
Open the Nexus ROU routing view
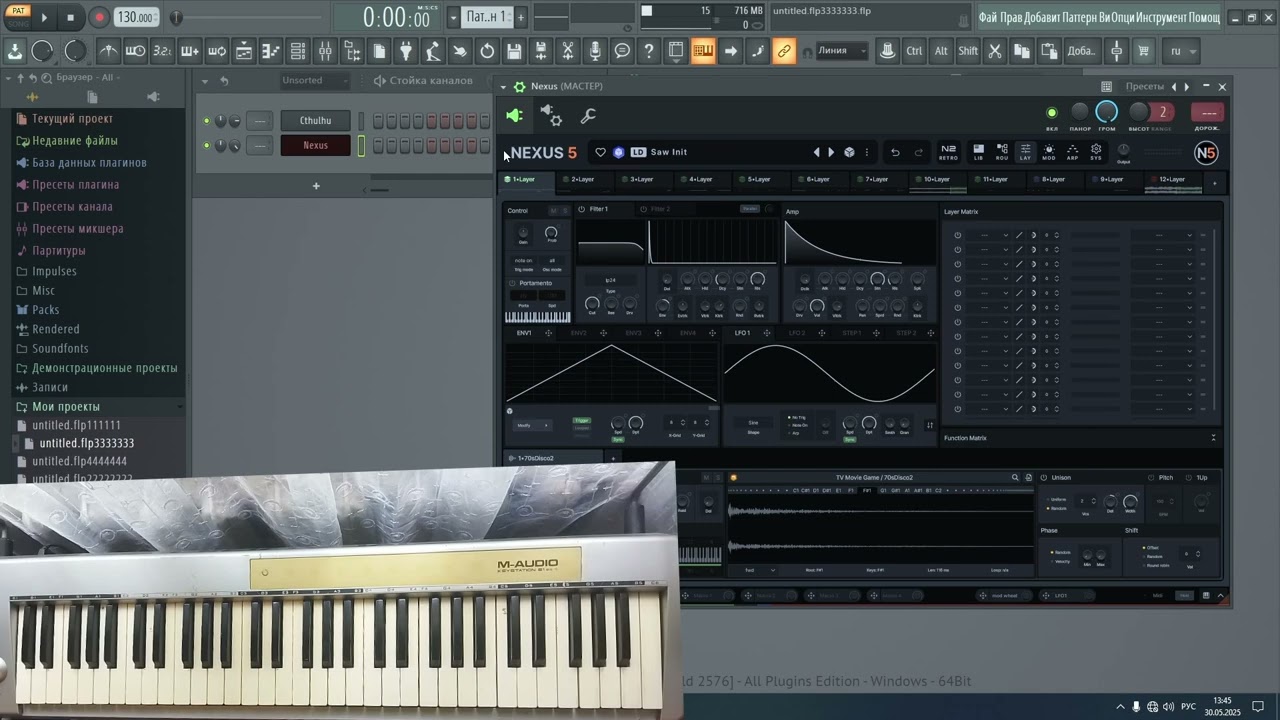(1002, 152)
